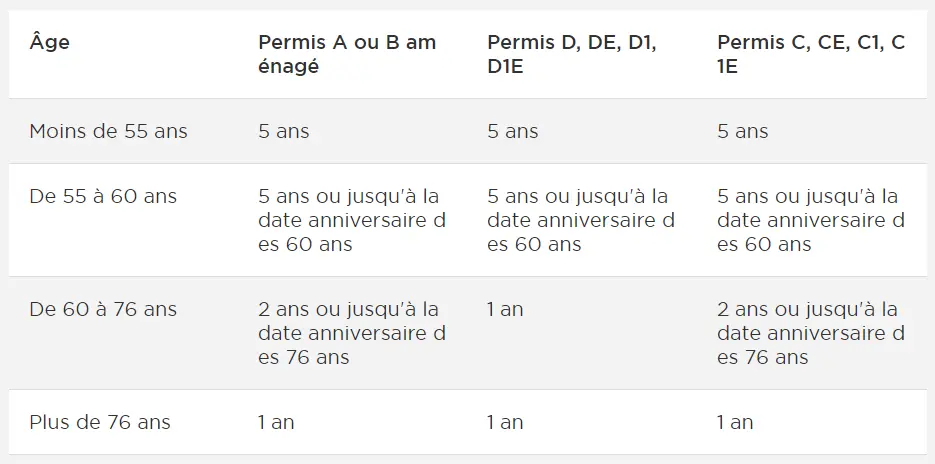Select Permis C value for Moins de 55 ans
Viewport: 935px width, 464px height.
(x=742, y=131)
